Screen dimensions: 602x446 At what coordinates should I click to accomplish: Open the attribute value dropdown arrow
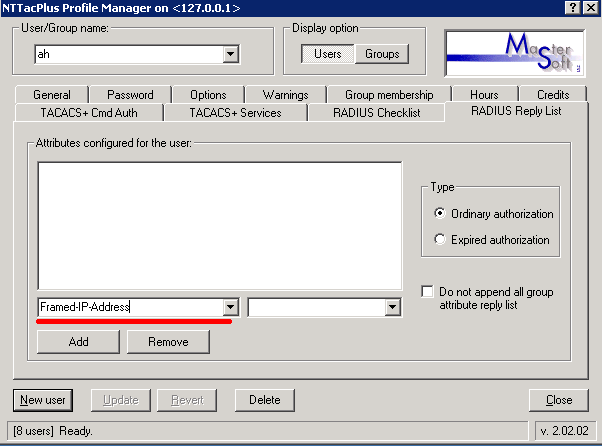392,307
